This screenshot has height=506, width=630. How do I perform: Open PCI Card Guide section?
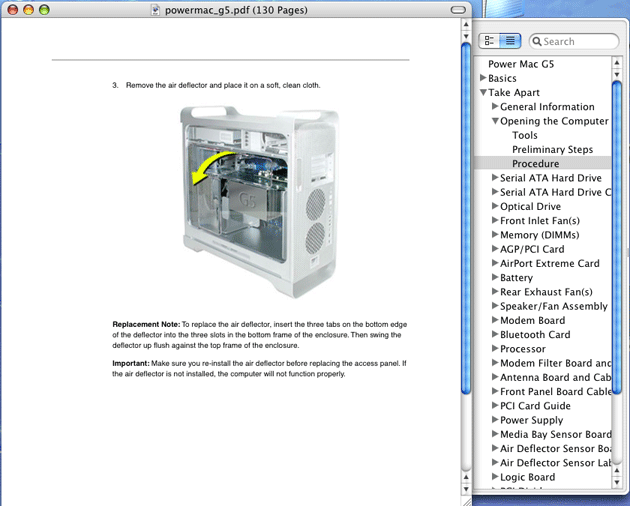coord(535,406)
